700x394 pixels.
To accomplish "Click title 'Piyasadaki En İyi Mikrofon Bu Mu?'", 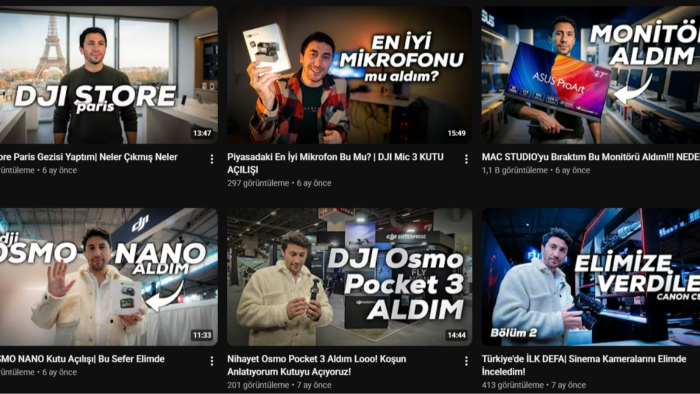I will [x=335, y=163].
